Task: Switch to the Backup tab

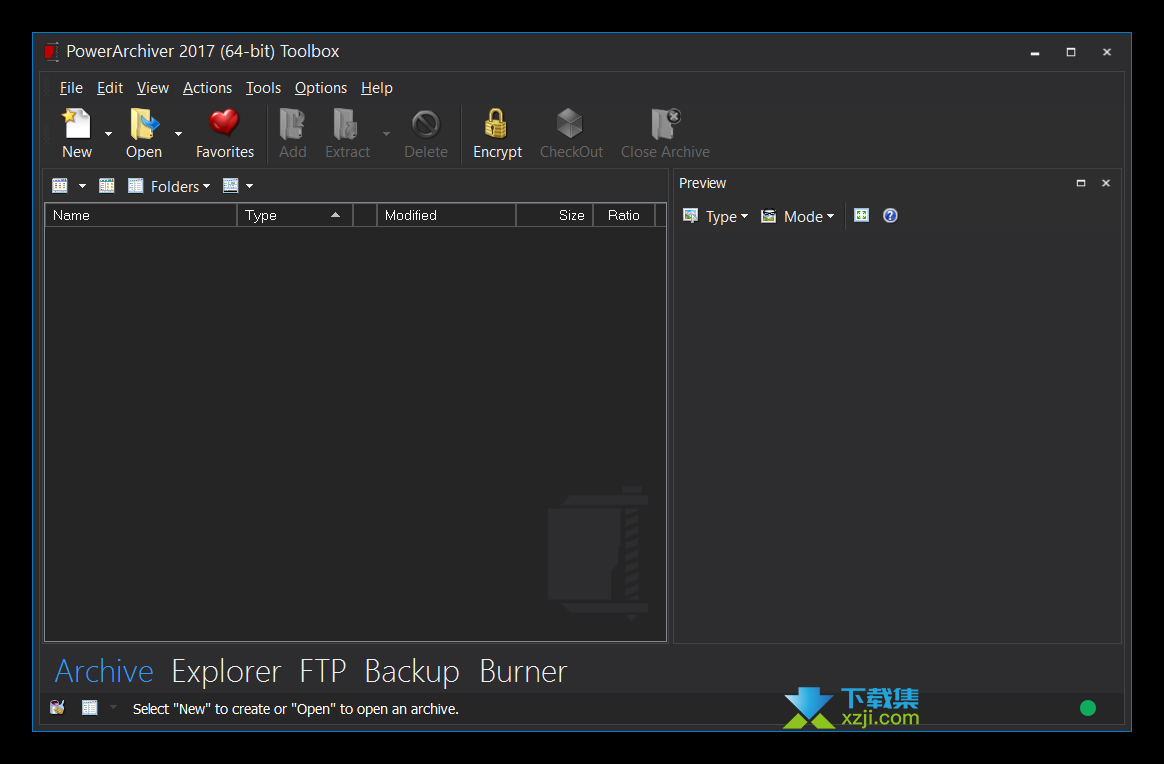Action: [412, 671]
